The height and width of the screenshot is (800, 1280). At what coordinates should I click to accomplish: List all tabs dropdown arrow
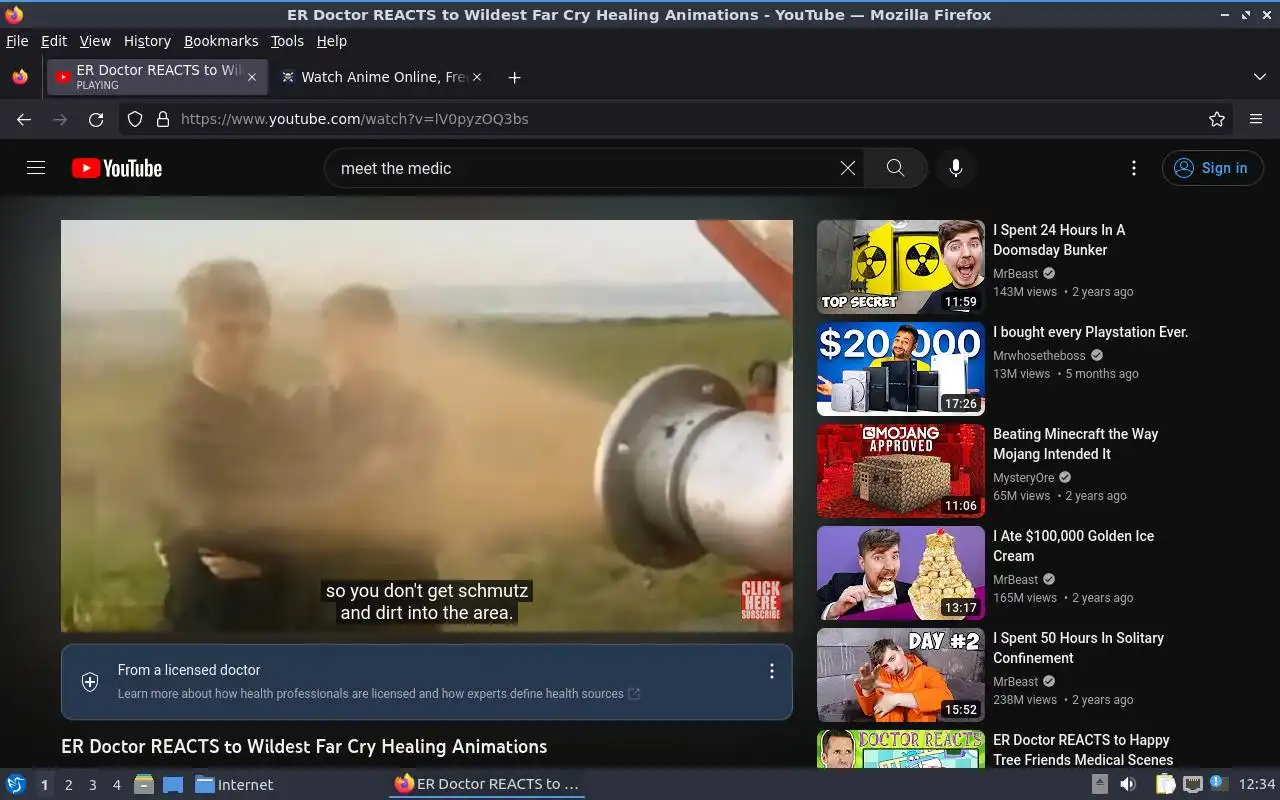coord(1260,77)
